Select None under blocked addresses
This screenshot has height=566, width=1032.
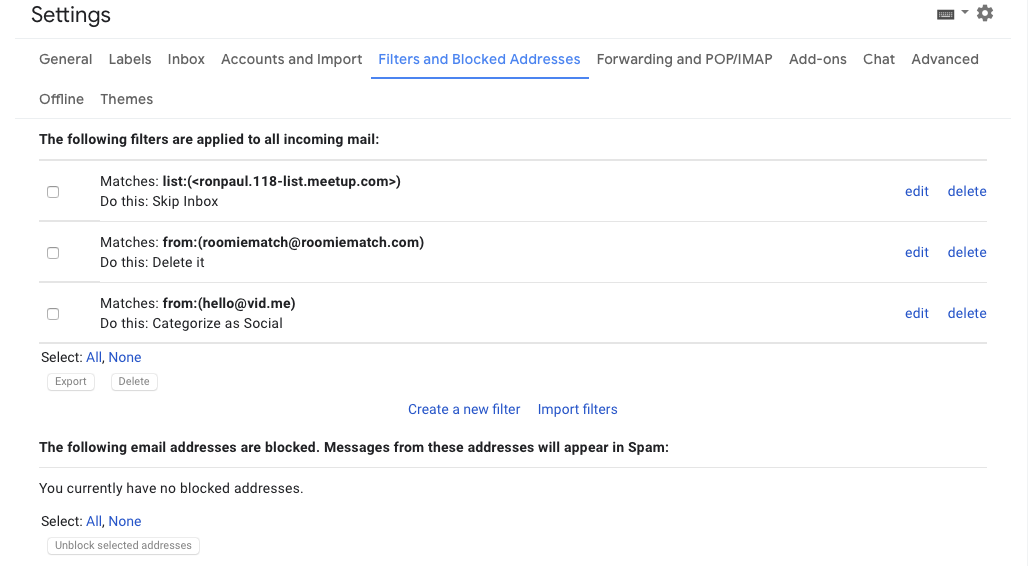124,521
